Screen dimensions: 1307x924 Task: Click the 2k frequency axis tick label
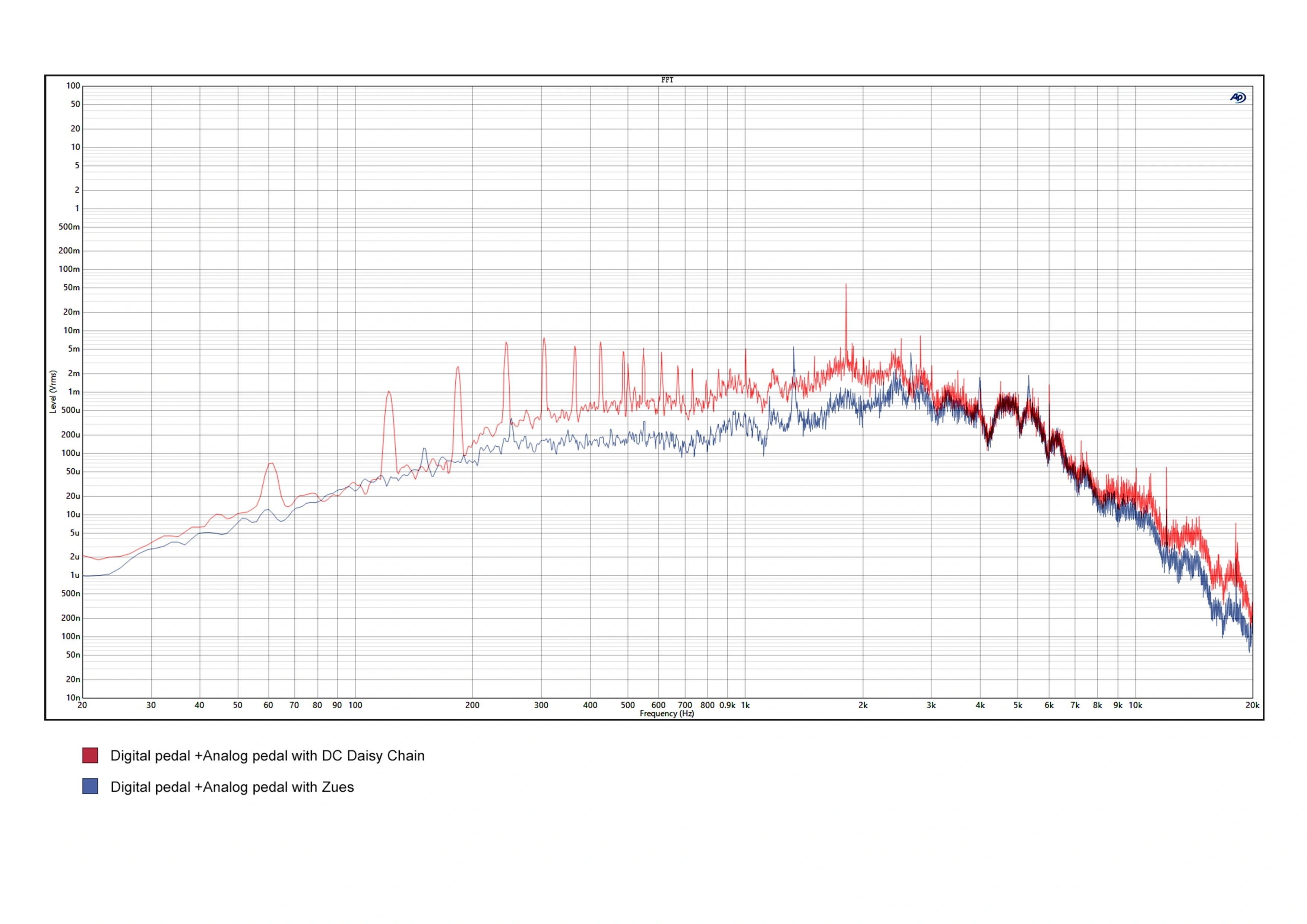point(863,705)
